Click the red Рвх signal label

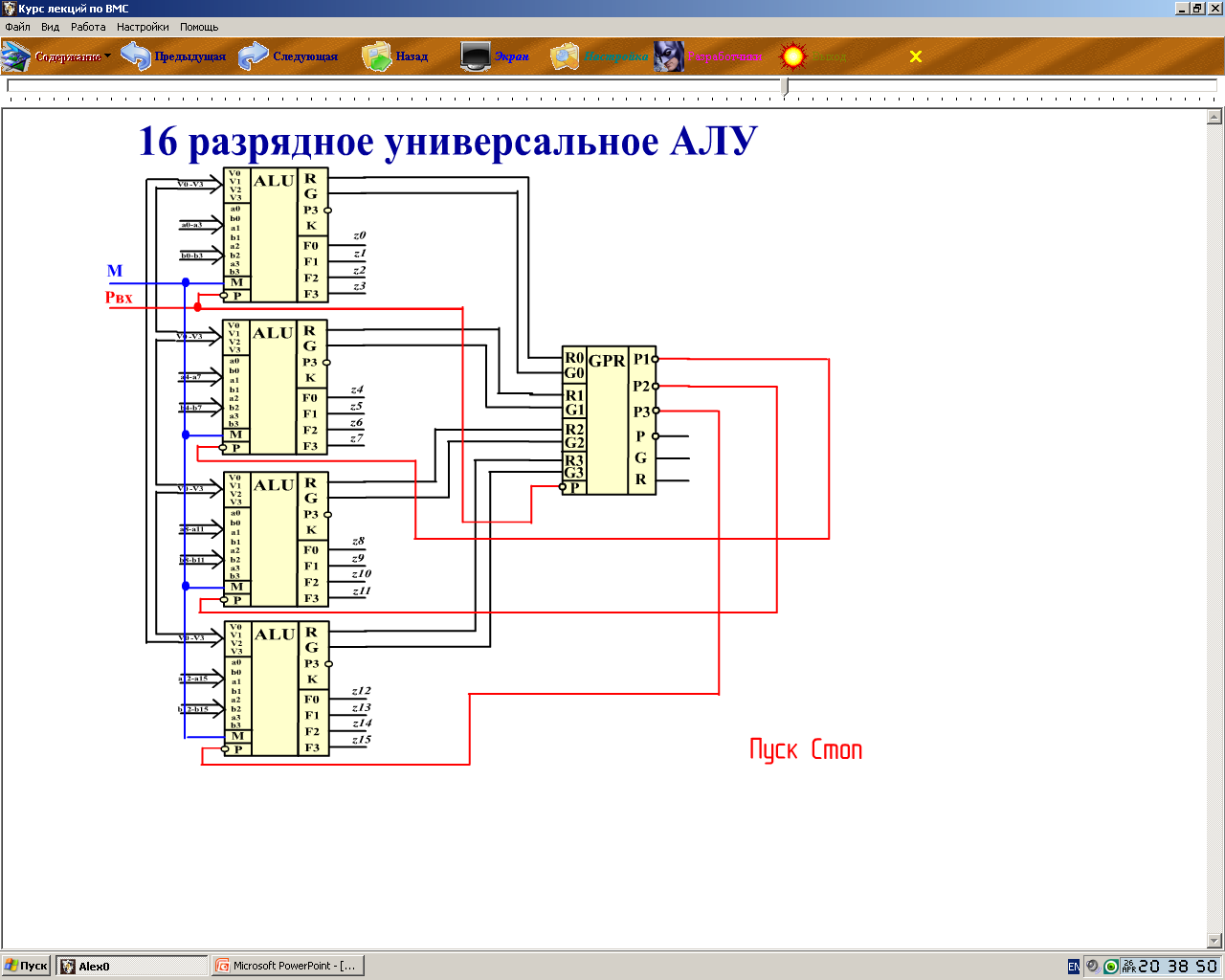(119, 298)
